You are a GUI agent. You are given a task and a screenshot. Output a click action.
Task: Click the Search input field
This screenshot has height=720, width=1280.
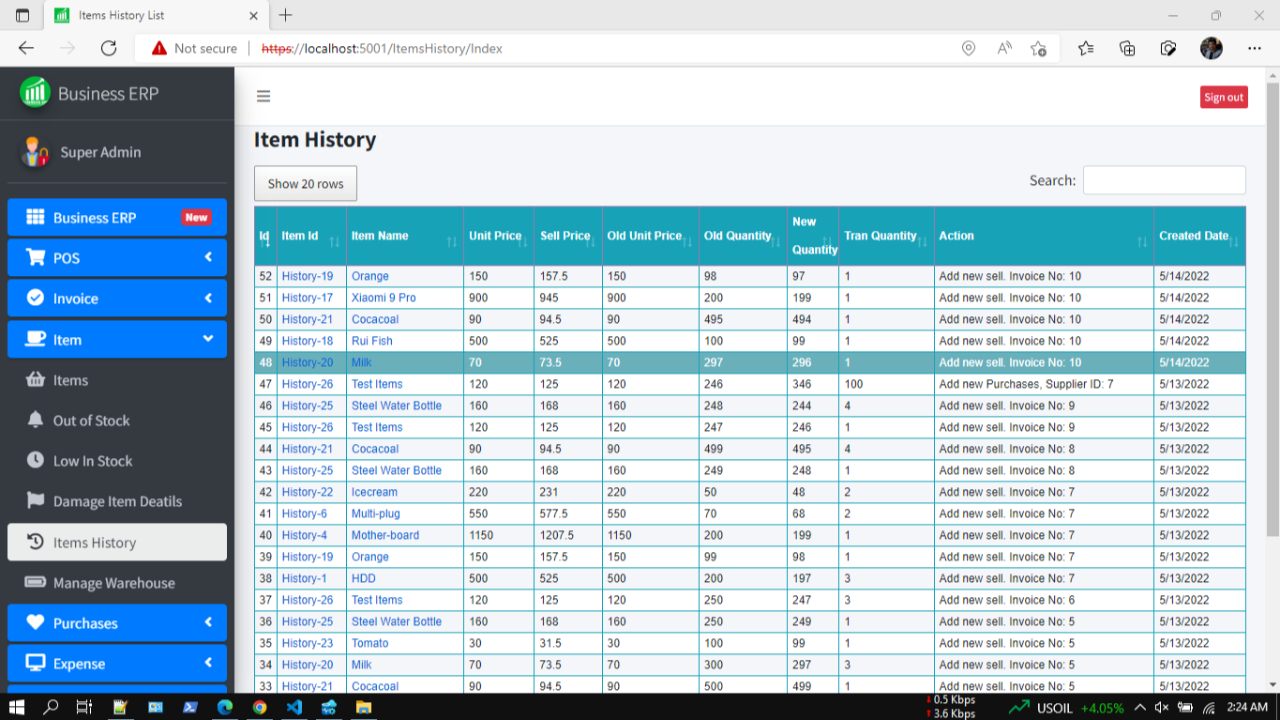[x=1164, y=180]
